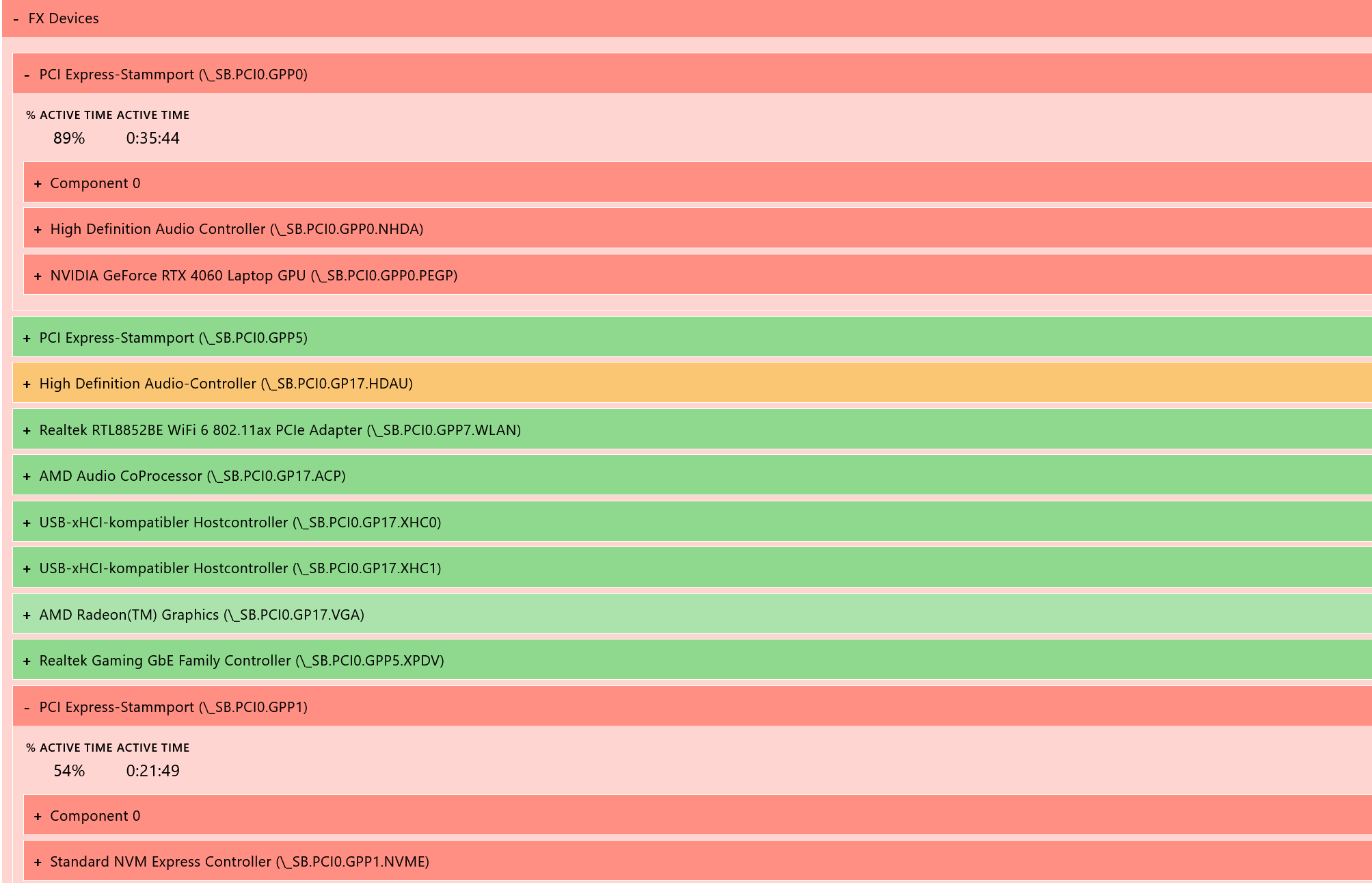Expand Standard NVM Express Controller row

pyautogui.click(x=38, y=862)
